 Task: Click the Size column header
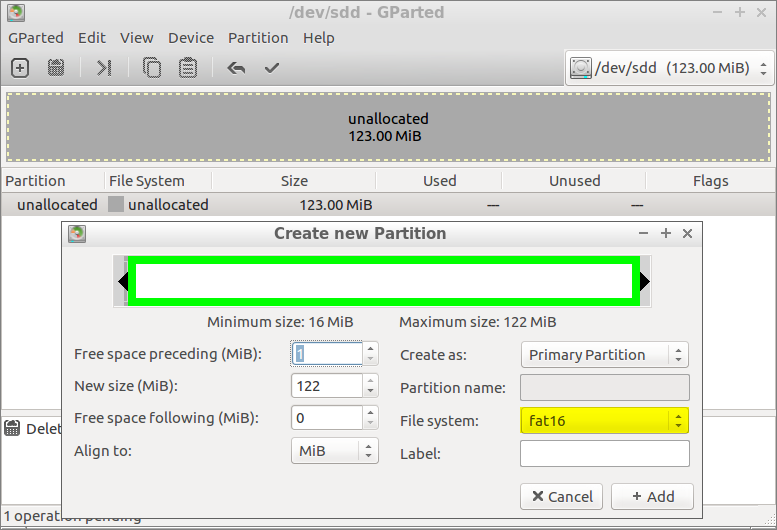294,181
